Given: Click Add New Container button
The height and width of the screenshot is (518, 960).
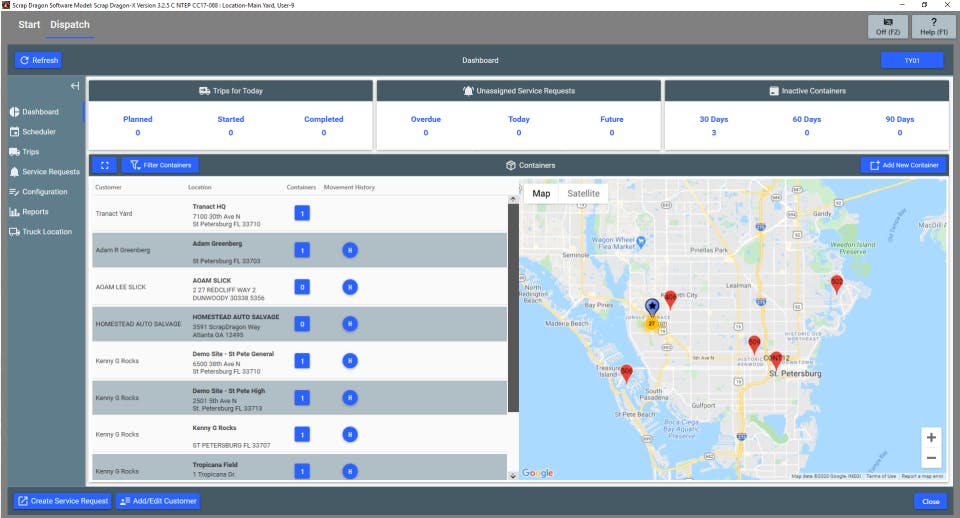Looking at the screenshot, I should 902,165.
